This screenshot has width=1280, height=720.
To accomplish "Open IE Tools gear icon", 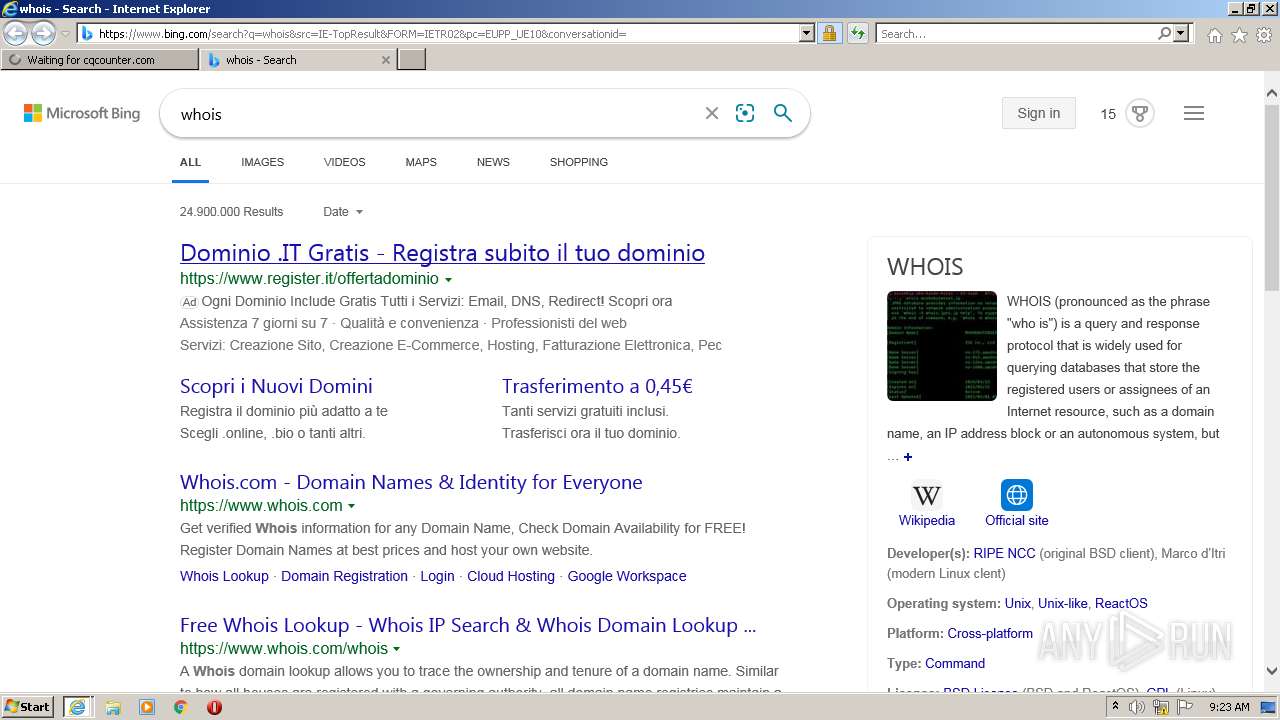I will [1264, 35].
